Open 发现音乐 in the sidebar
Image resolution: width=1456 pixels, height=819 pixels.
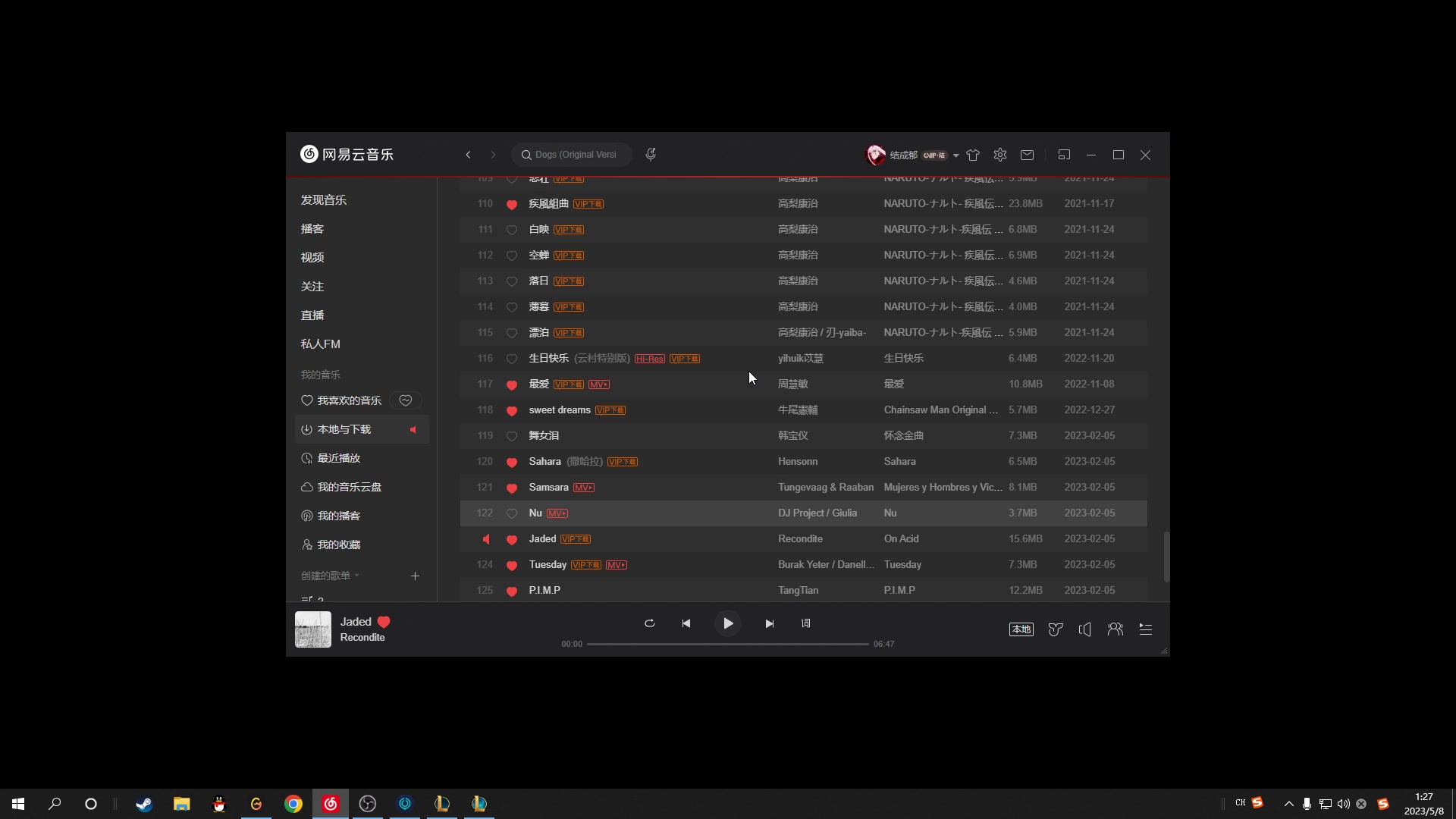tap(323, 199)
